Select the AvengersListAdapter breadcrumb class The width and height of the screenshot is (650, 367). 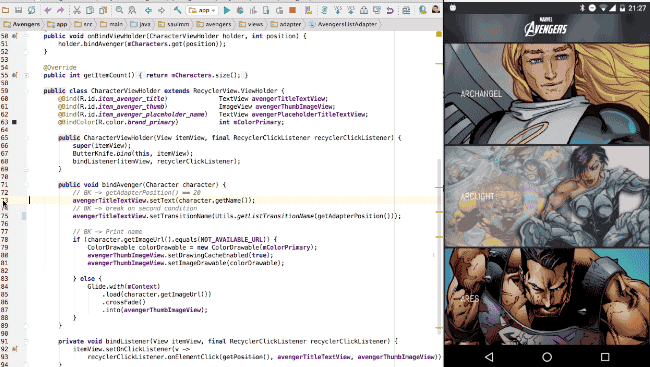pyautogui.click(x=344, y=24)
